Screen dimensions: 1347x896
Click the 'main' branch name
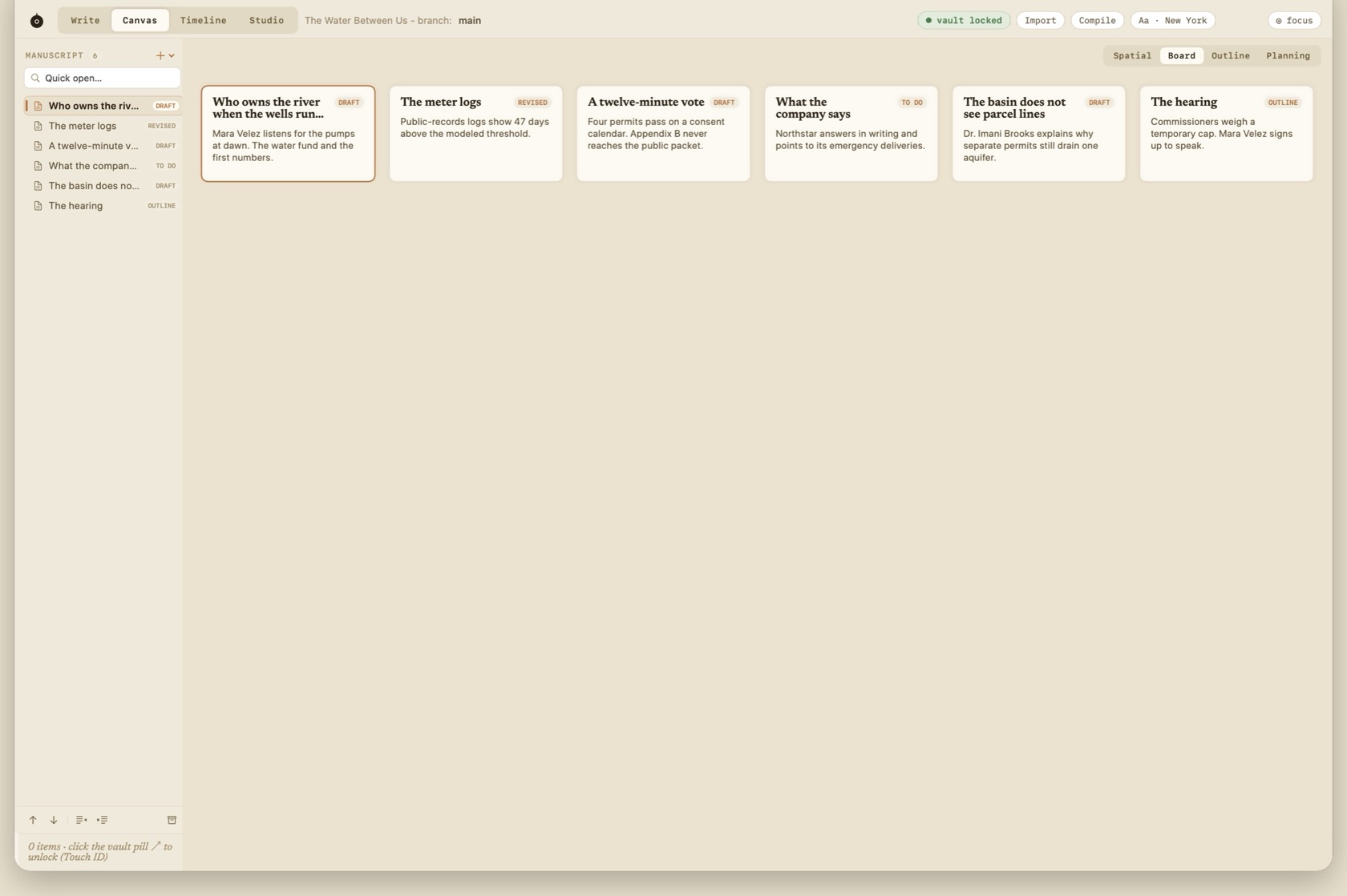[x=470, y=21]
